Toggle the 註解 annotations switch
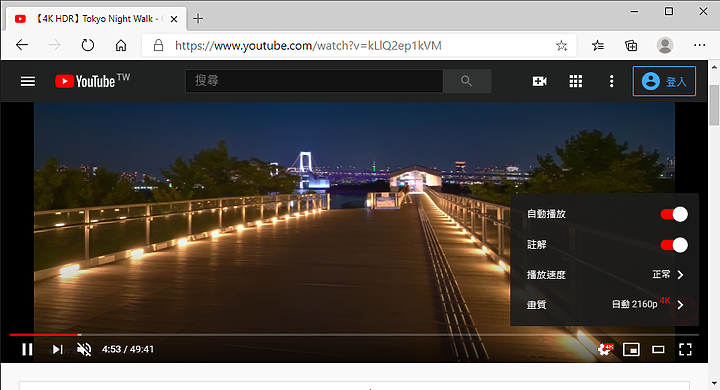720x390 pixels. pyautogui.click(x=674, y=245)
